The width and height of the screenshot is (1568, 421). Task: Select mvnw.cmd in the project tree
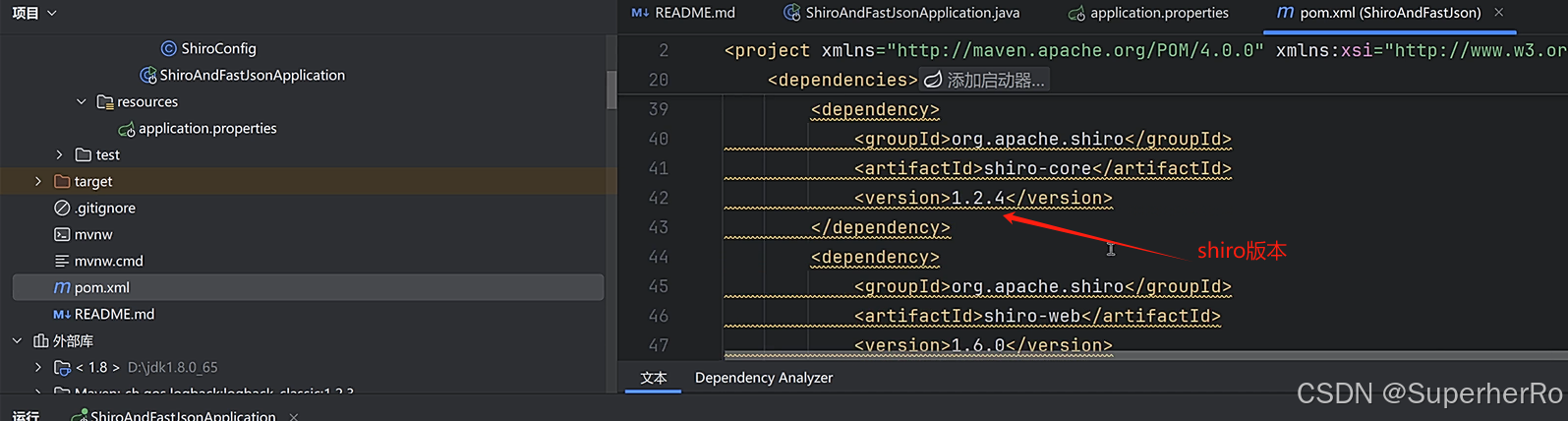(108, 261)
